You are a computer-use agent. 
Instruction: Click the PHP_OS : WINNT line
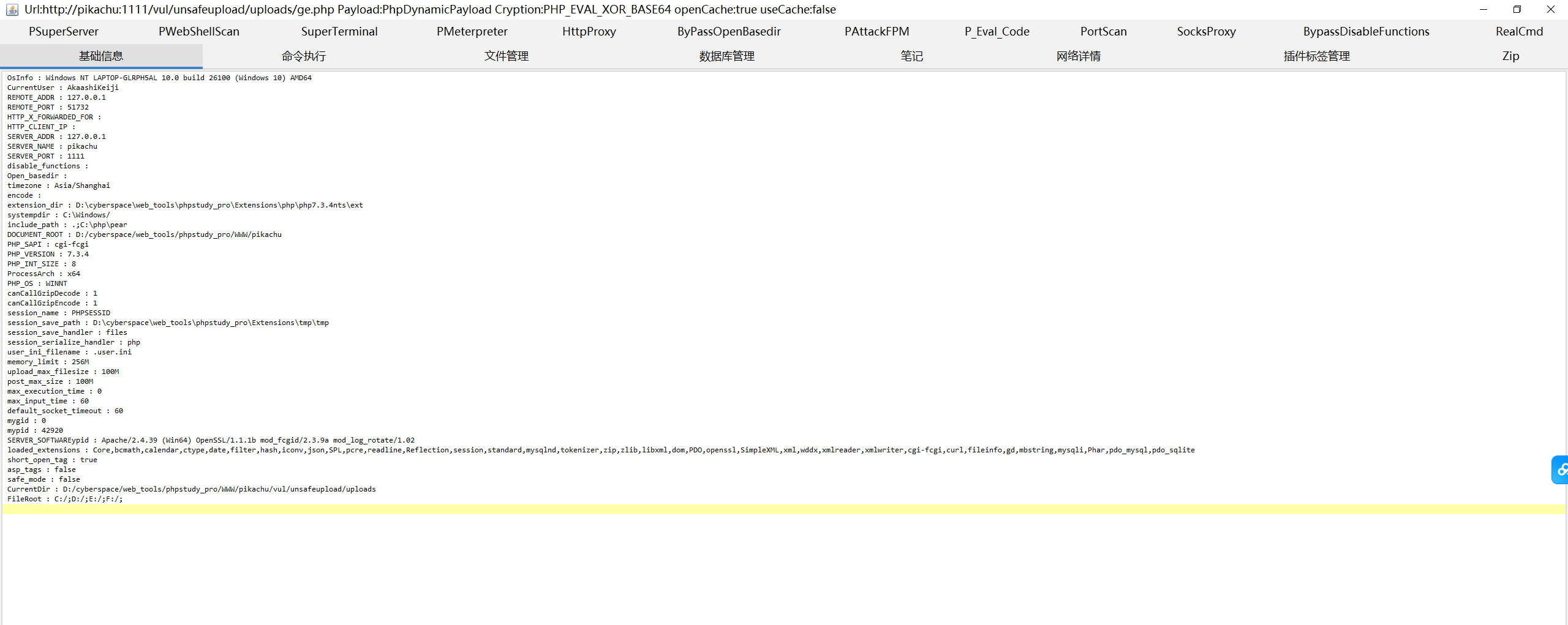click(x=37, y=283)
